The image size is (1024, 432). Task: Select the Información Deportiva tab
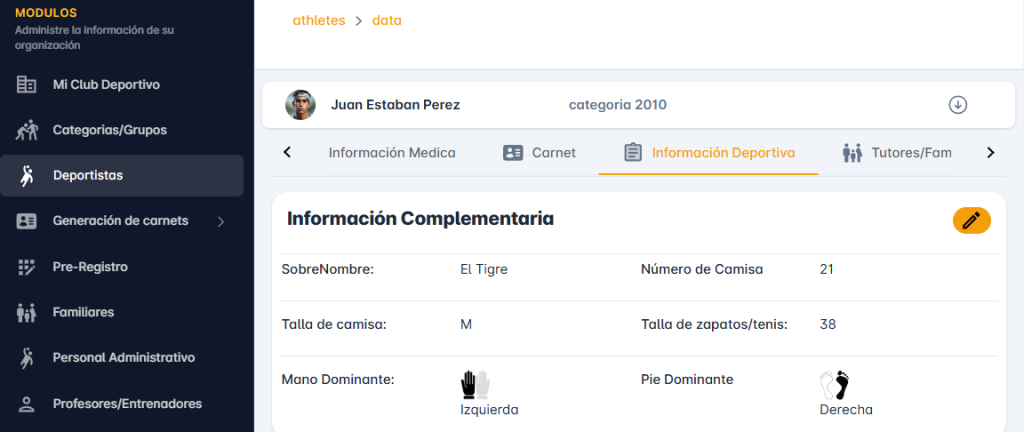click(709, 153)
